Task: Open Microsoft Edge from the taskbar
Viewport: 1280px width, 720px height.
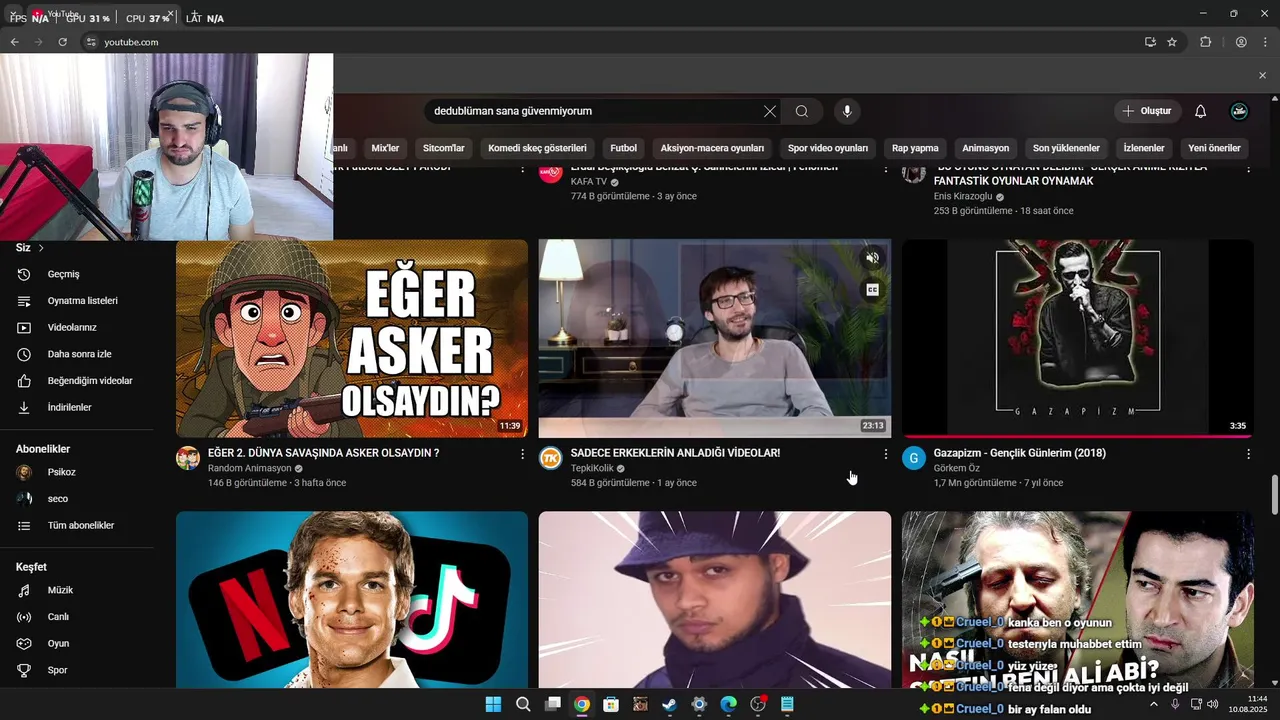Action: tap(729, 704)
